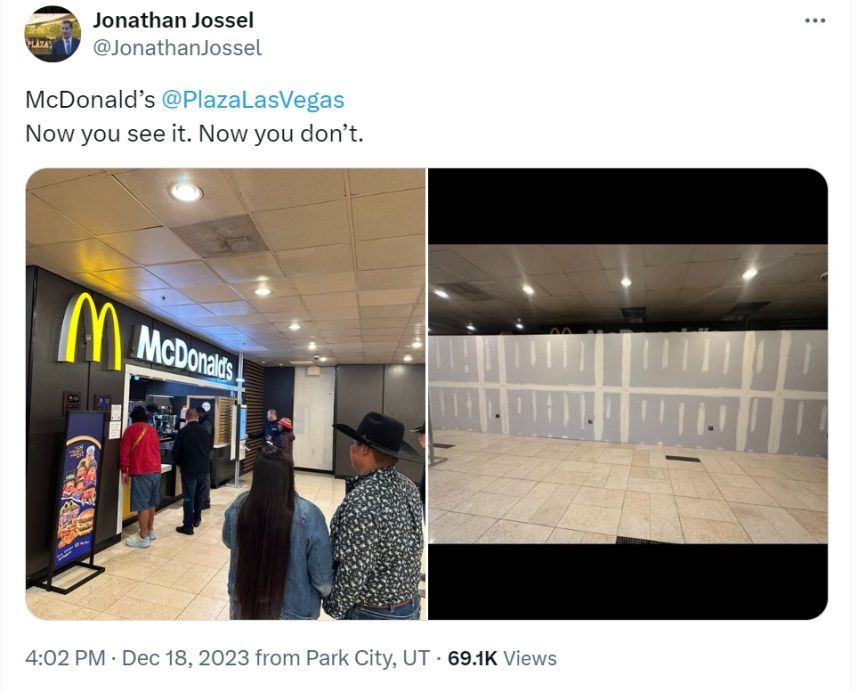Inspect the golden arches logo in left photo
Viewport: 858px width, 692px height.
point(91,329)
